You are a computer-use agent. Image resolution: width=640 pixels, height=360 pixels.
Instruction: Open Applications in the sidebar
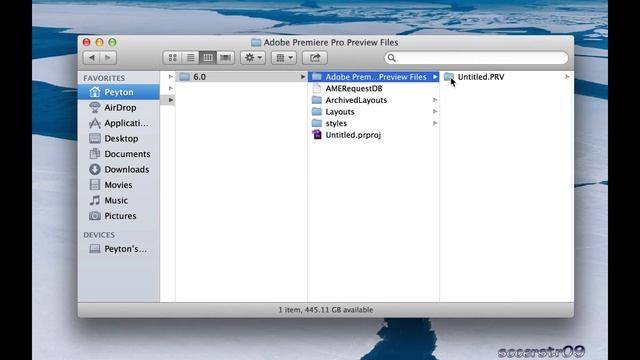pyautogui.click(x=119, y=123)
